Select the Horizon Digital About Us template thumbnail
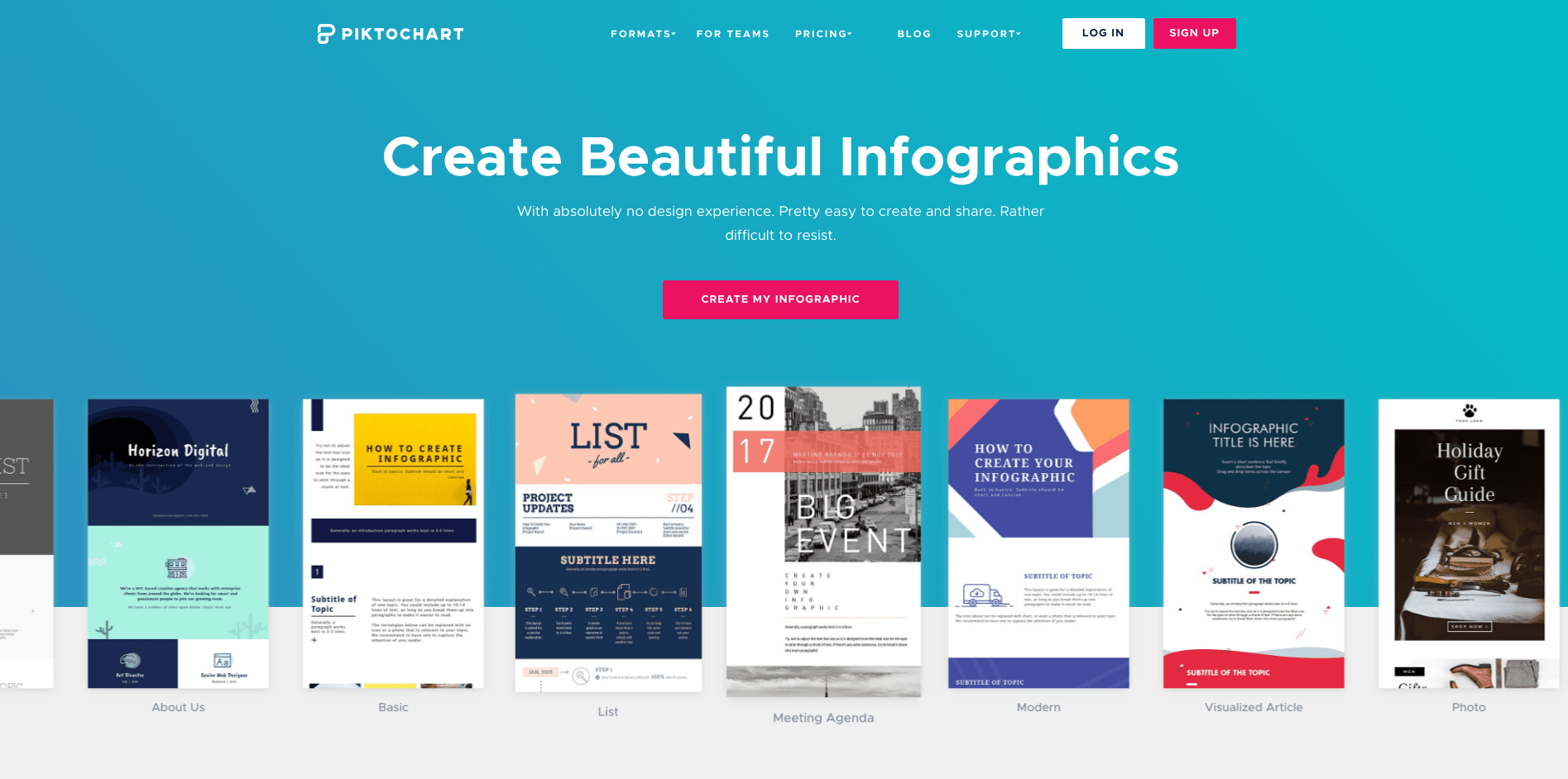Screen dimensions: 1568x779 (x=178, y=543)
